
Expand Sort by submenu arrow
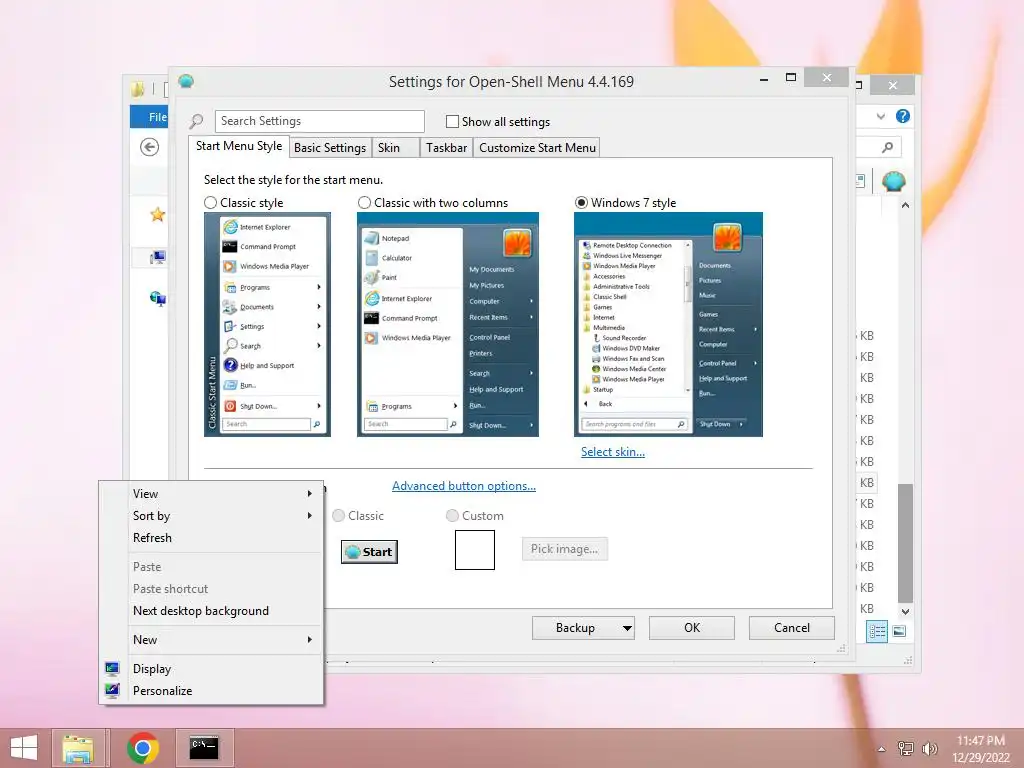point(310,516)
